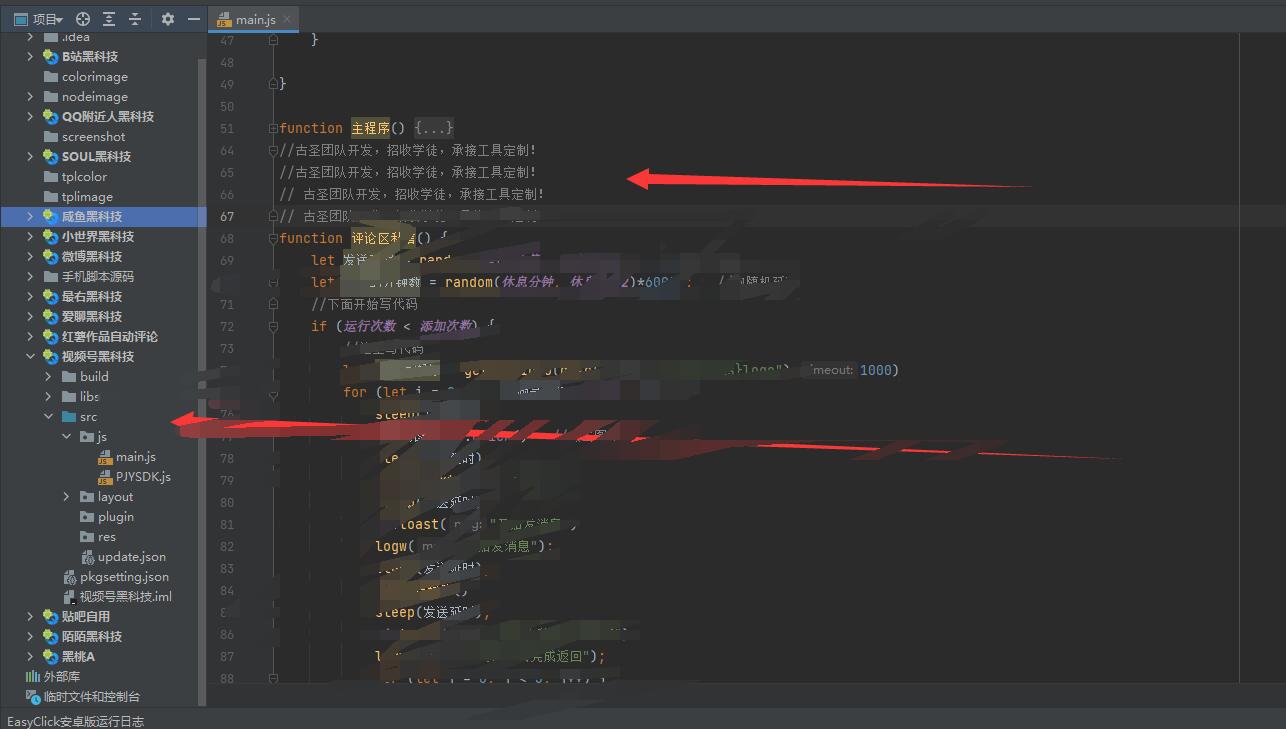
Task: Click the 小世界黑科技 module icon
Action: (x=51, y=237)
